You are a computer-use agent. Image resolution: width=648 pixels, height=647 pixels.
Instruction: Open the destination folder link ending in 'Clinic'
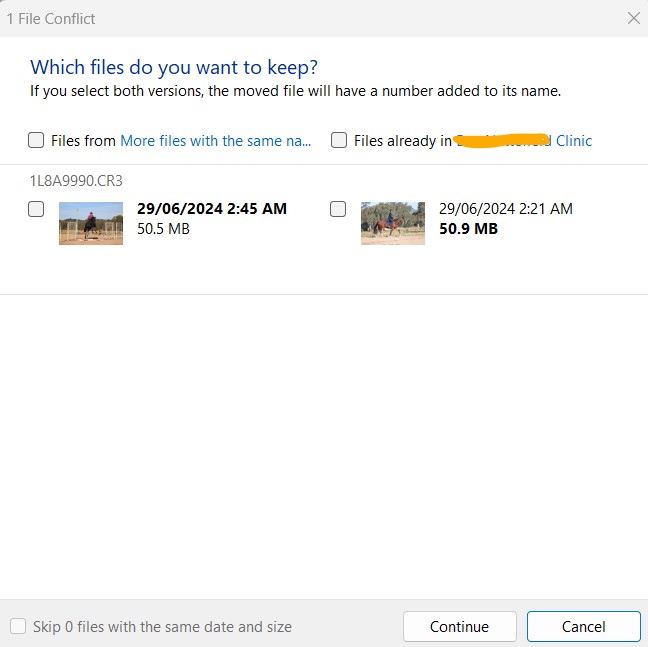(x=573, y=141)
